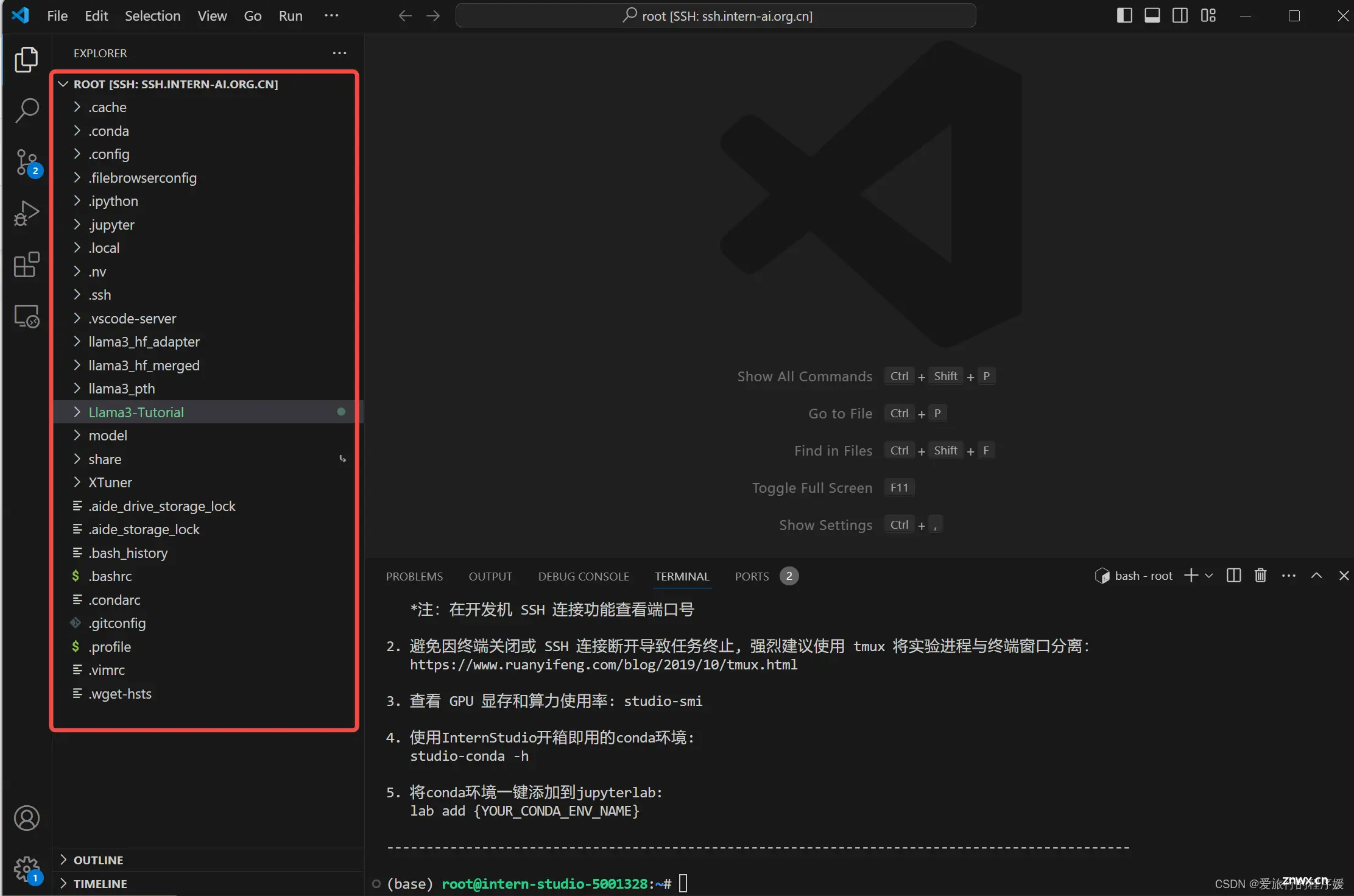The image size is (1354, 896).
Task: Open the Explorer view in activity bar
Action: pos(26,59)
